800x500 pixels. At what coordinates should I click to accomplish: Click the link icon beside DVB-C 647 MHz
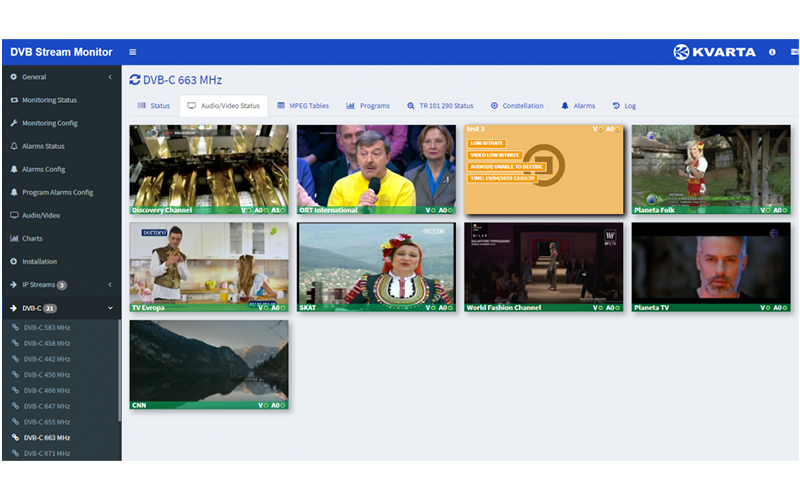coord(15,406)
